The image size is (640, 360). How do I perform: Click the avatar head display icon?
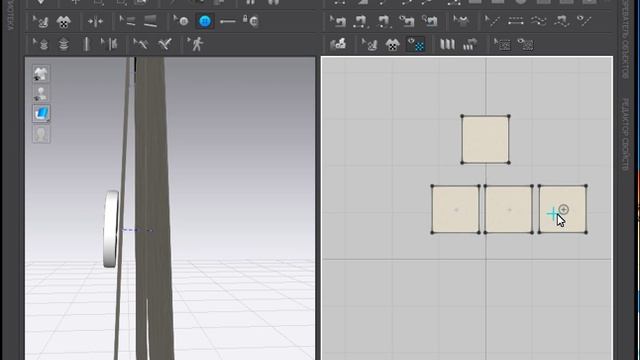click(x=41, y=134)
